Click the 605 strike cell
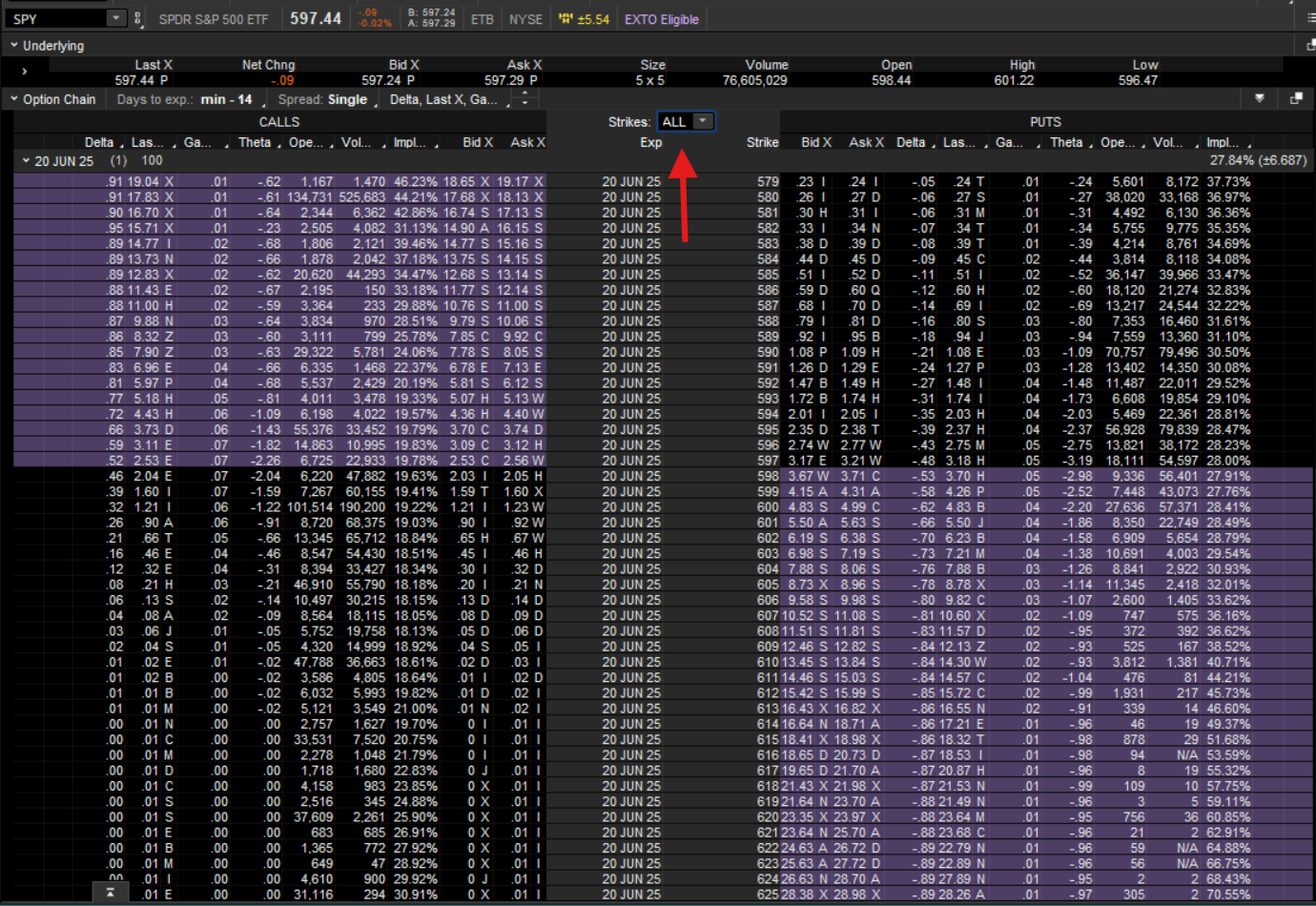This screenshot has width=1316, height=906. tap(768, 585)
